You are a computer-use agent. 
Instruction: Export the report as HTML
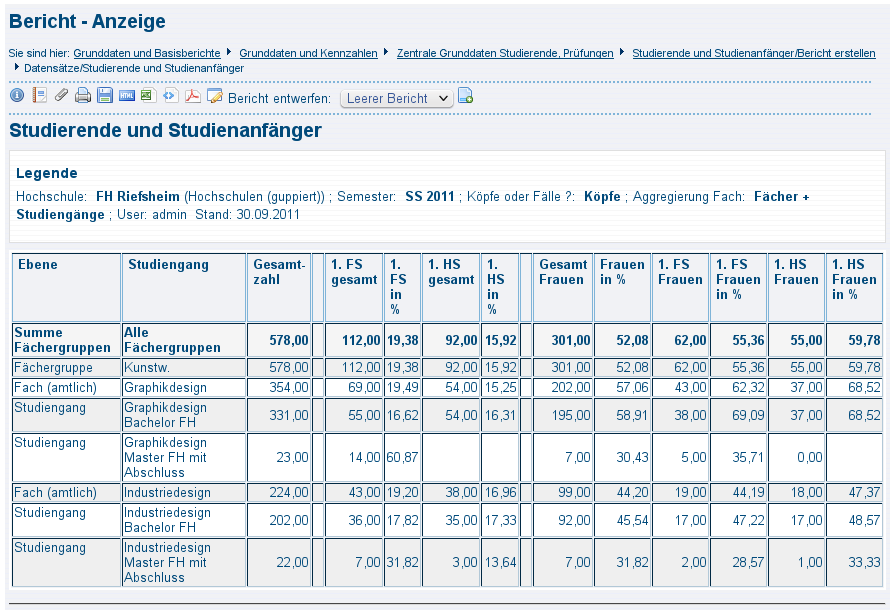[x=127, y=96]
